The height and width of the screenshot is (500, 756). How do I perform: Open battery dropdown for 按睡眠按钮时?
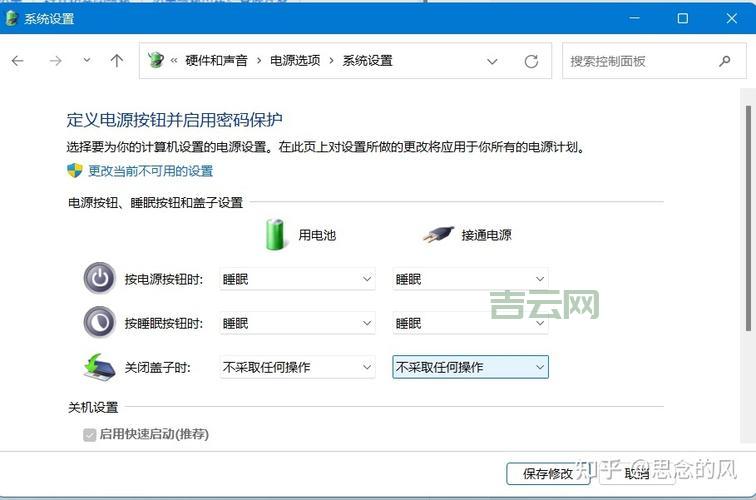point(297,323)
